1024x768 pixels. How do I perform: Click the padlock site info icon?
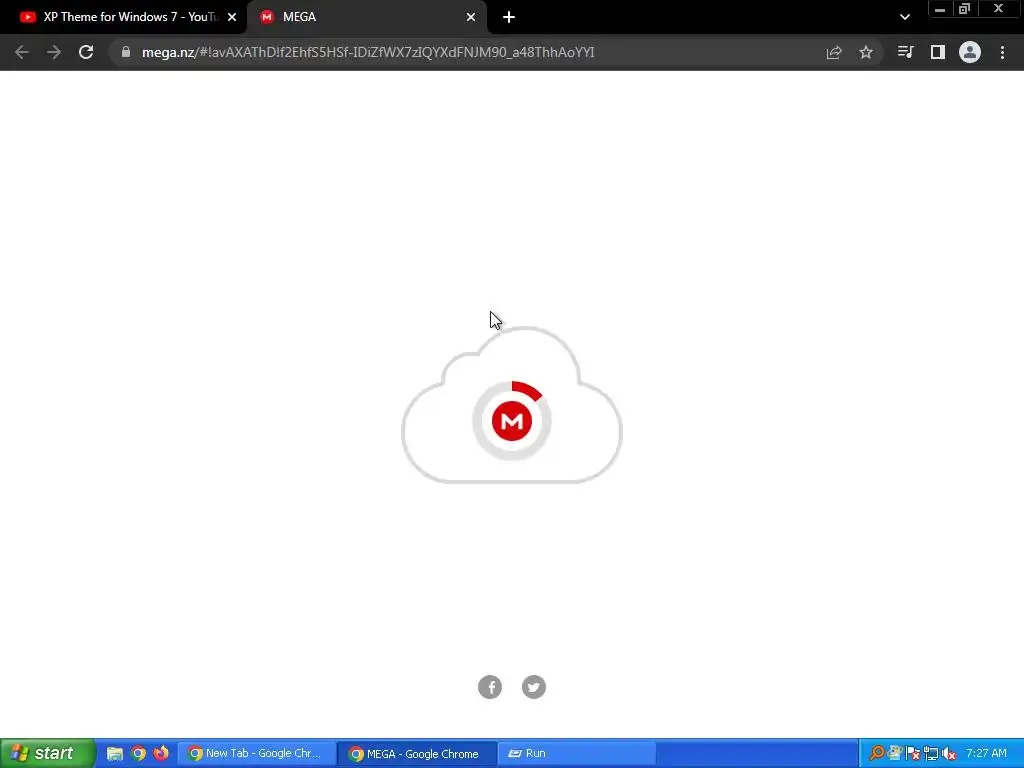[126, 52]
